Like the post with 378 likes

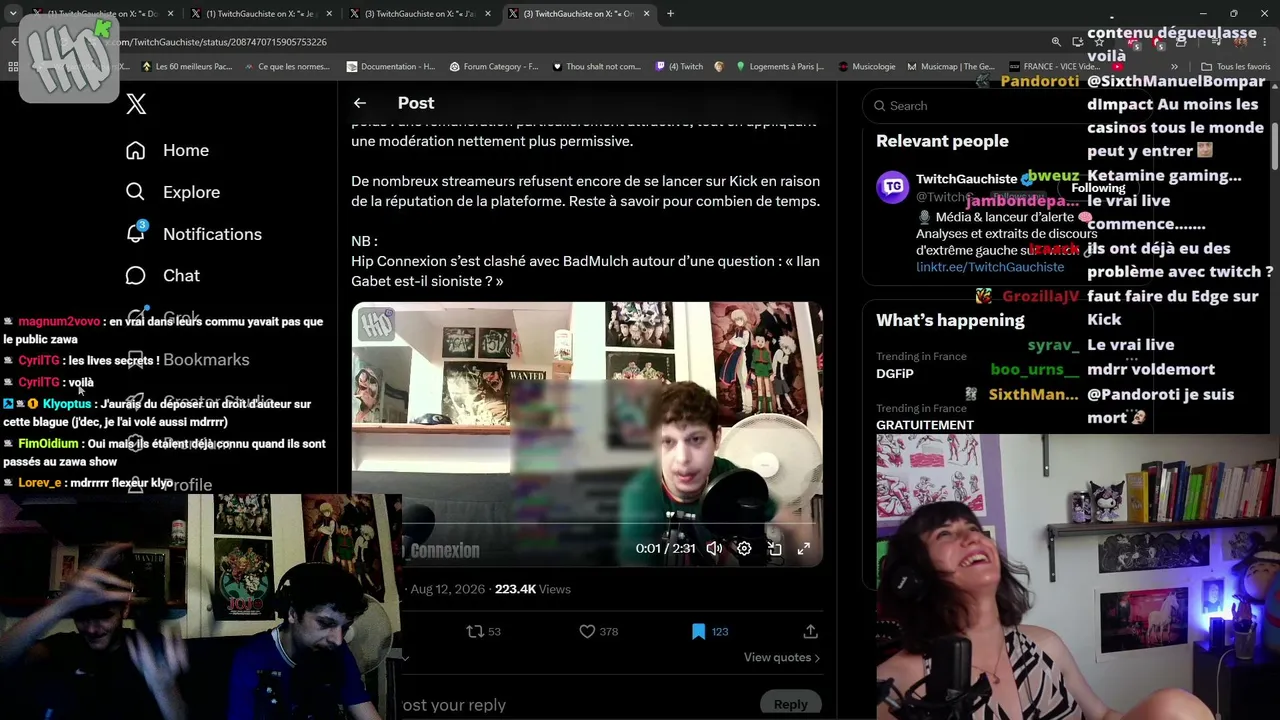599,631
